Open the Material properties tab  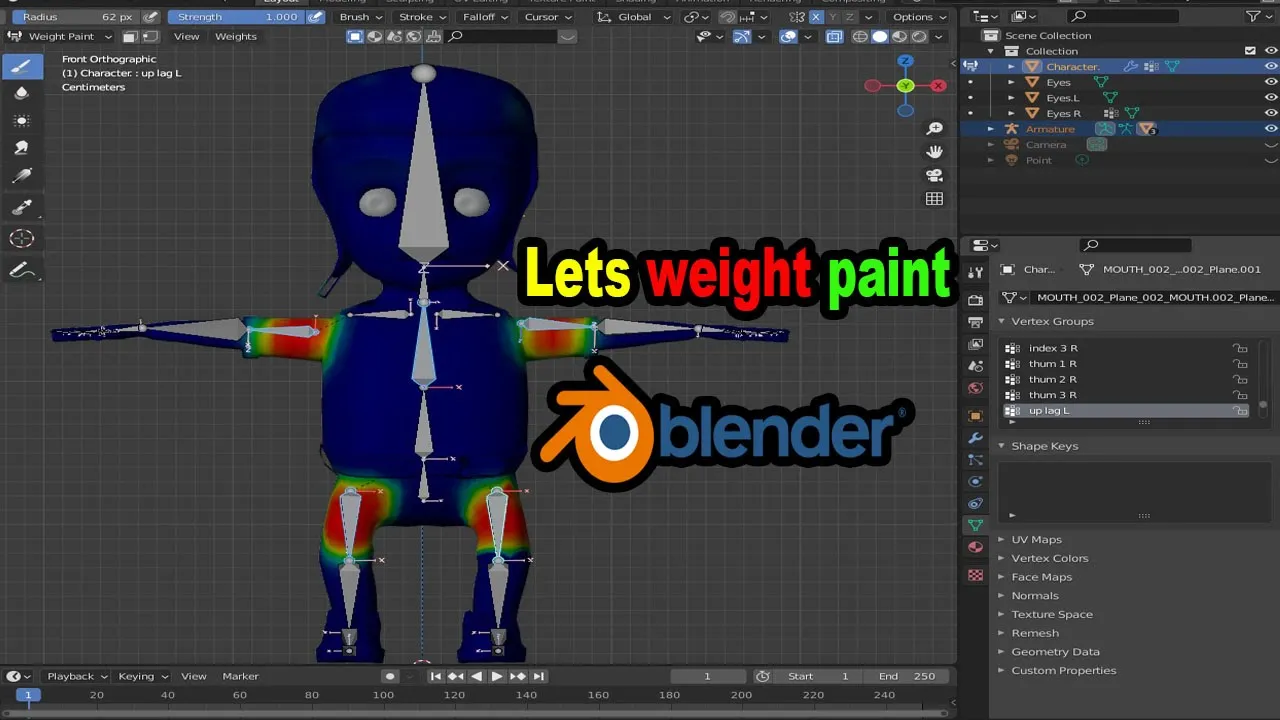[976, 548]
